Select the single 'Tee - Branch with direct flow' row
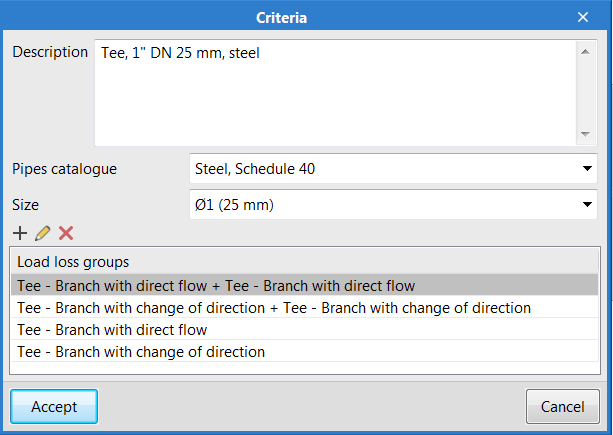This screenshot has height=435, width=613. point(112,330)
